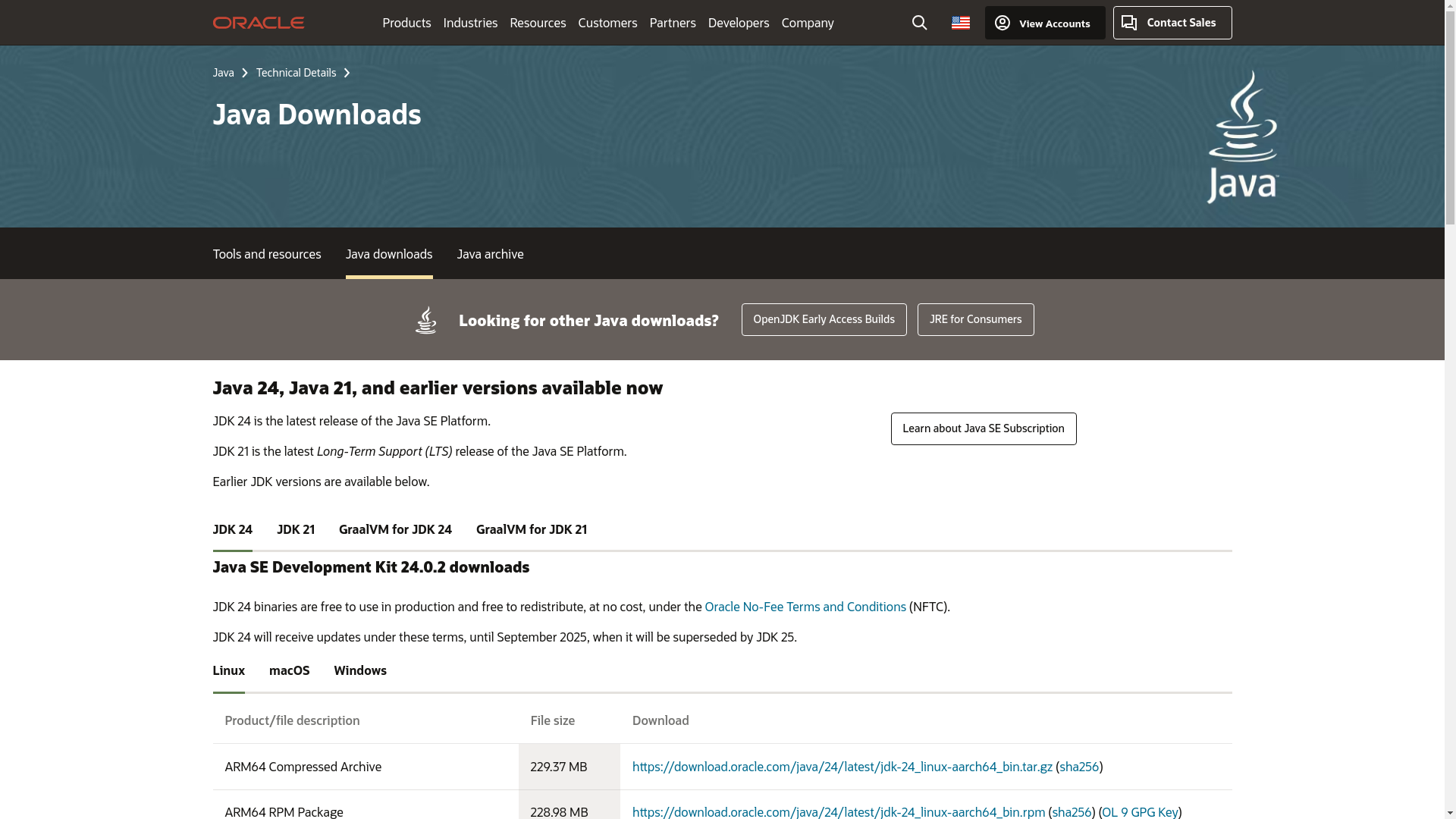Open the Industries menu
1456x819 pixels.
click(x=470, y=23)
